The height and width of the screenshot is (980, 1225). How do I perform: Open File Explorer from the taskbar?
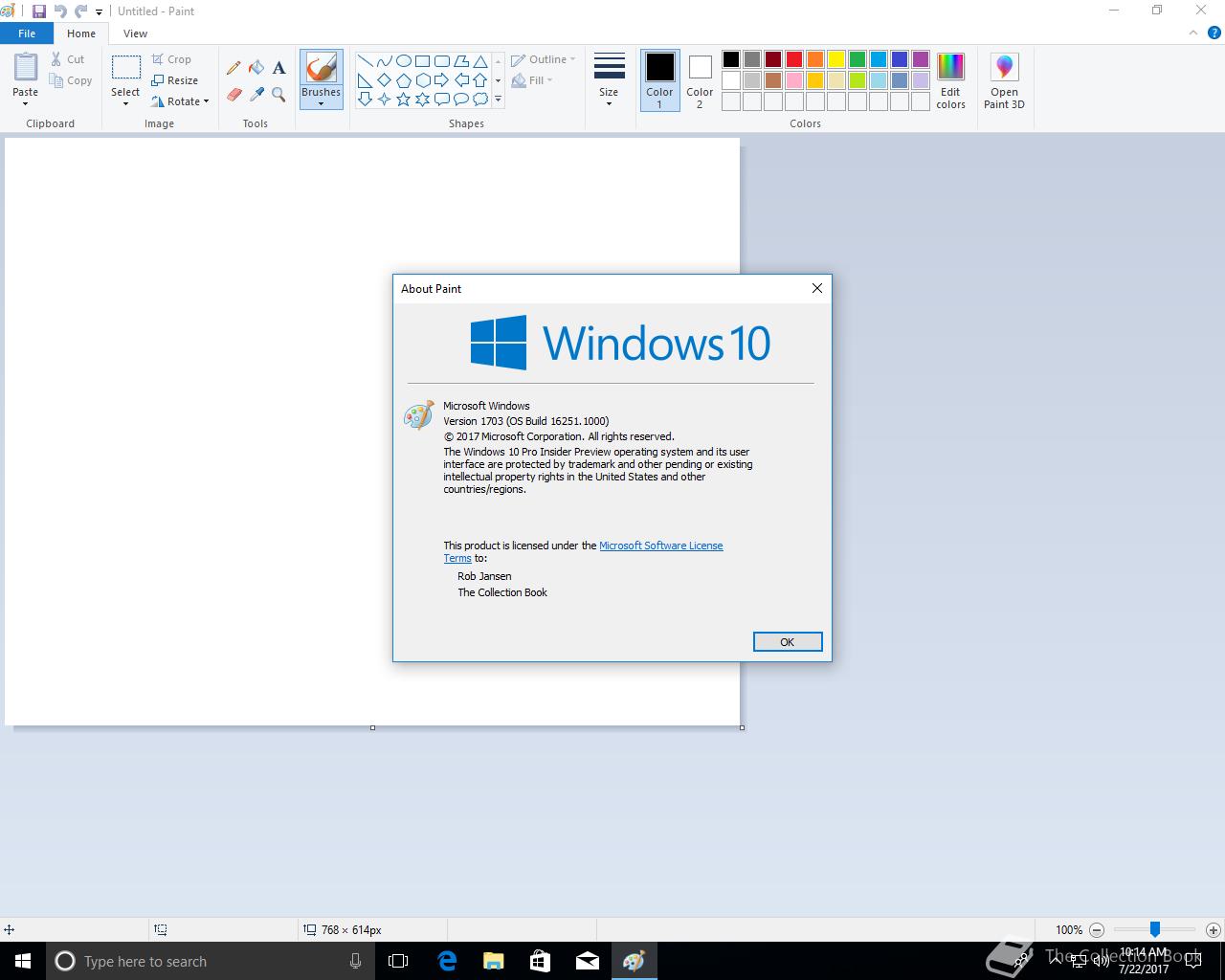coord(494,961)
